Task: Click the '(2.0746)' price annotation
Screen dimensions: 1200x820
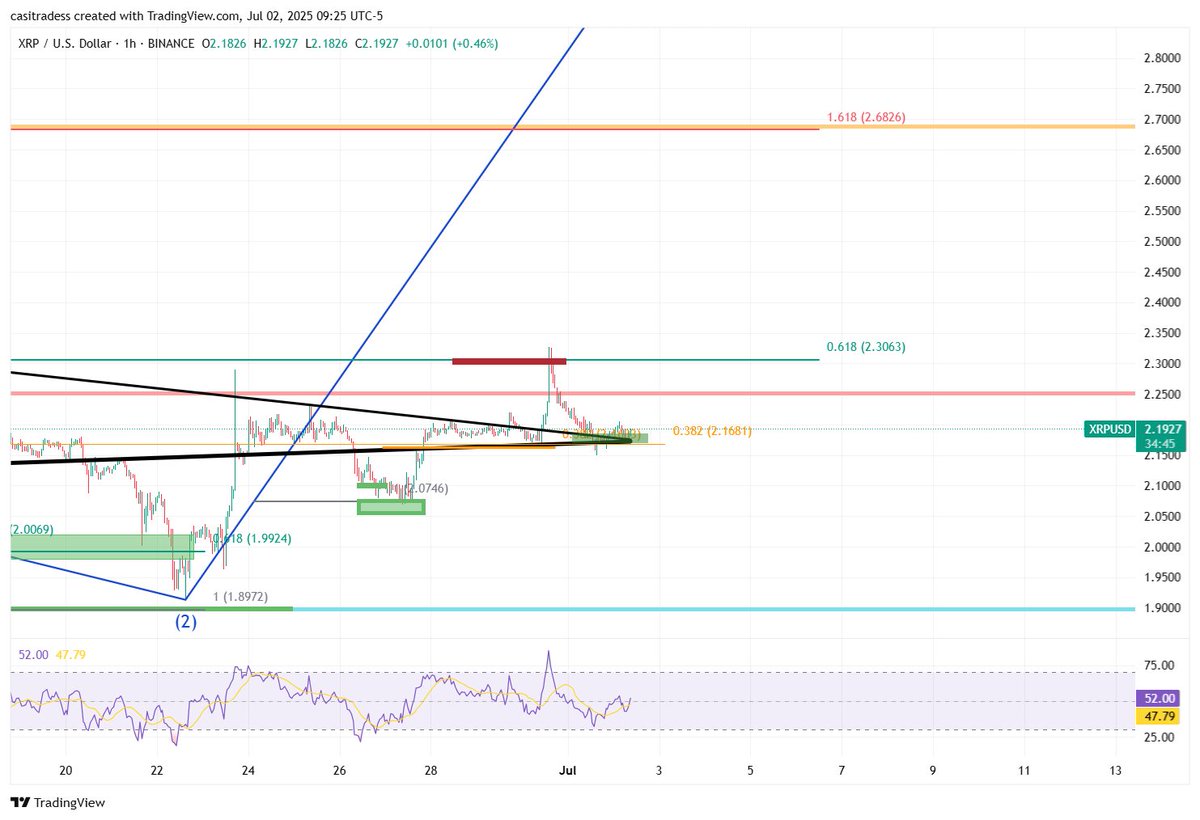Action: point(426,488)
